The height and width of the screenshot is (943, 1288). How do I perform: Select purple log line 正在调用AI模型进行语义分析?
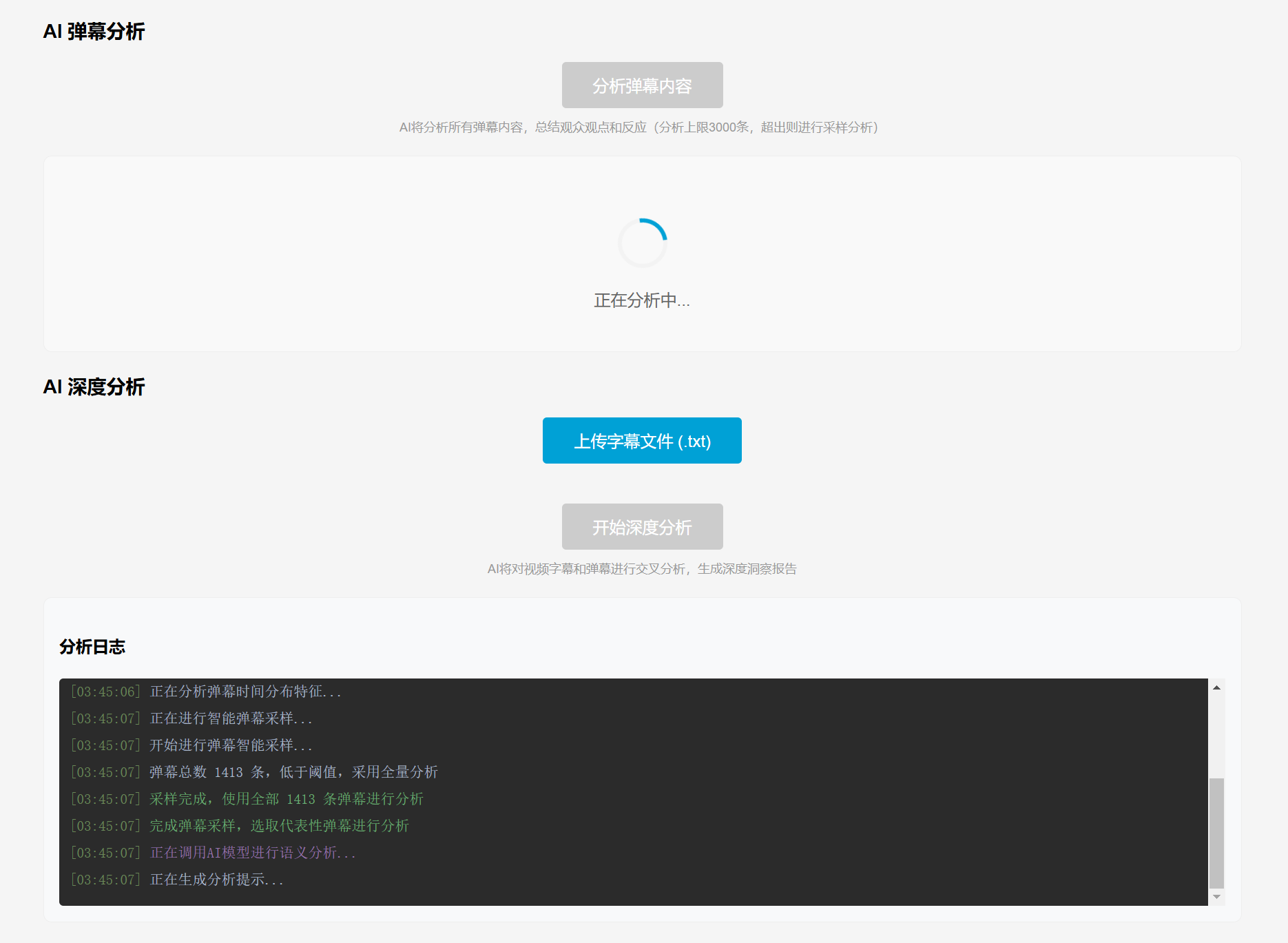253,853
